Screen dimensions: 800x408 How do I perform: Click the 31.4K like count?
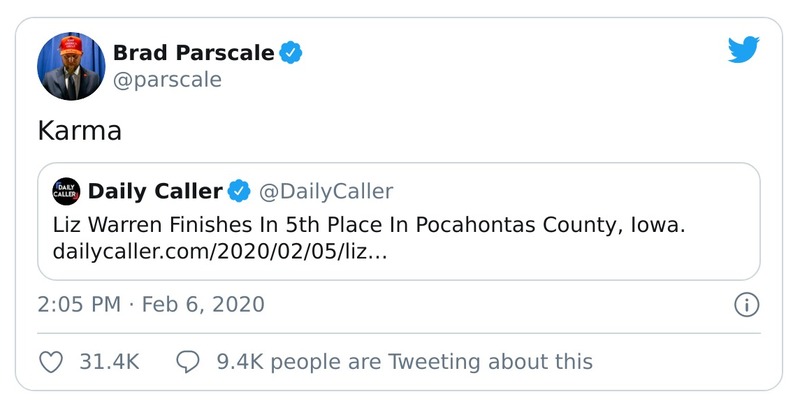click(109, 361)
